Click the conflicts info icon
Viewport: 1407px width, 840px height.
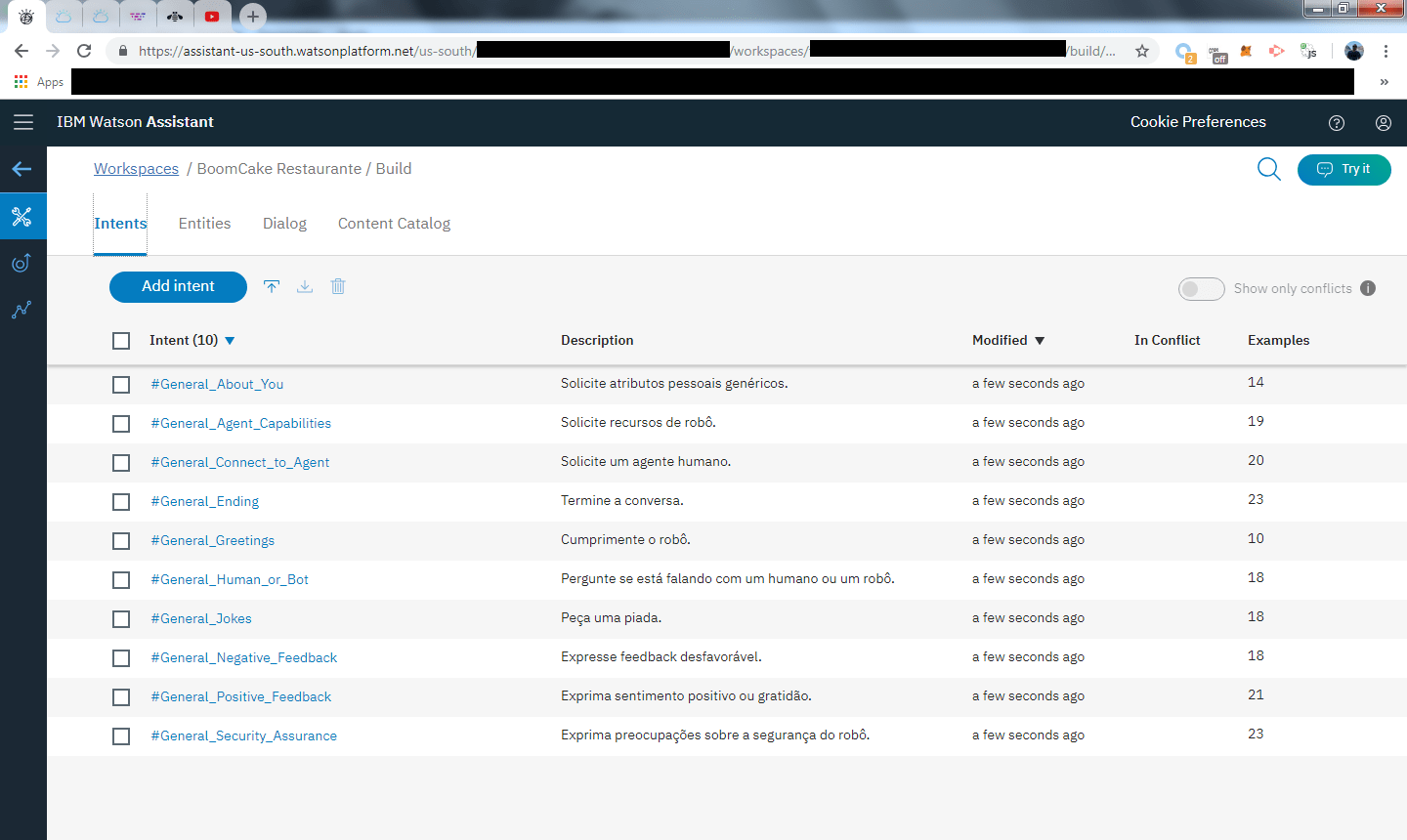pyautogui.click(x=1368, y=288)
